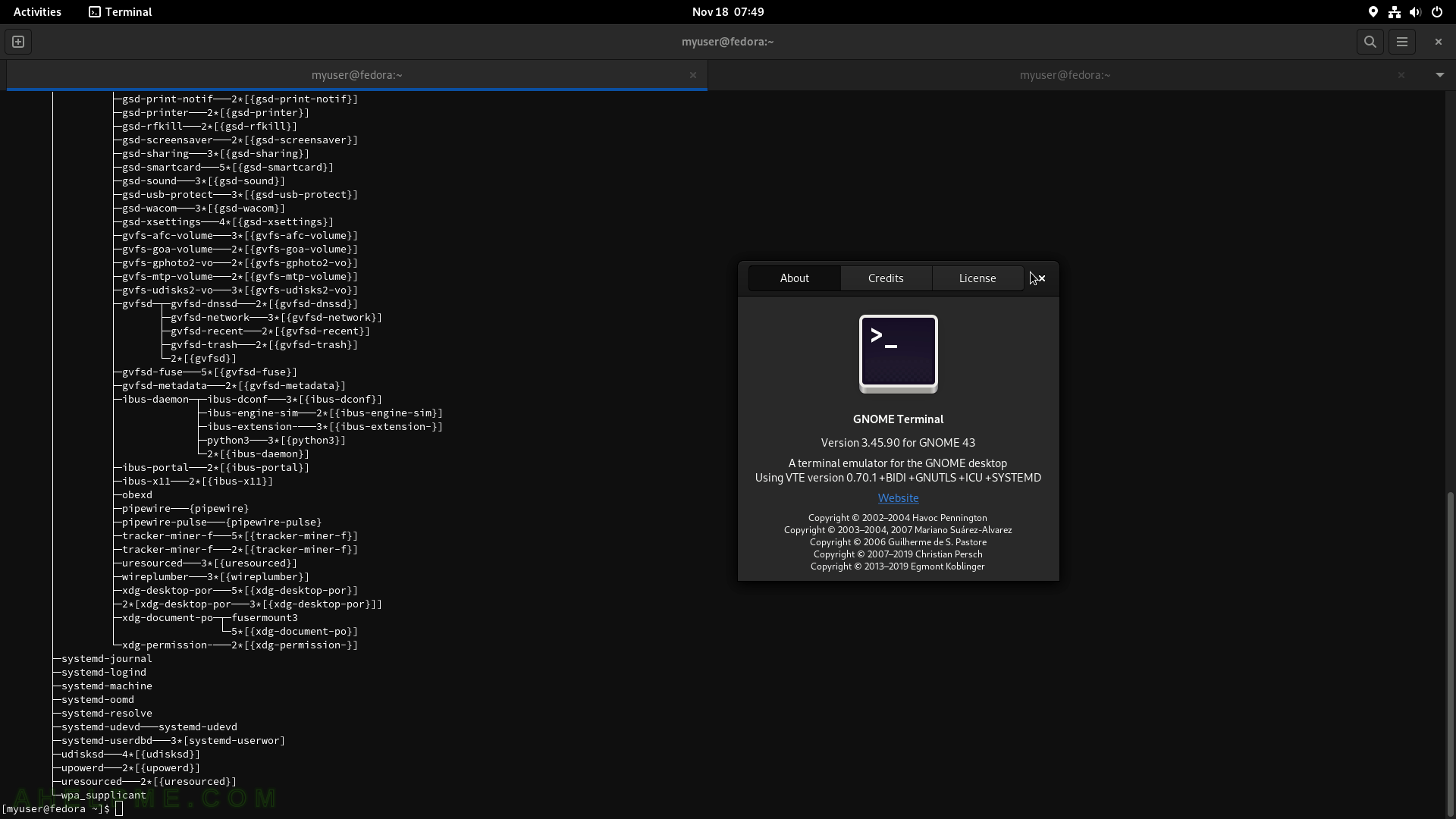Screen dimensions: 1456x819
Task: Click the gsd-smartcard process line
Action: [x=227, y=168]
